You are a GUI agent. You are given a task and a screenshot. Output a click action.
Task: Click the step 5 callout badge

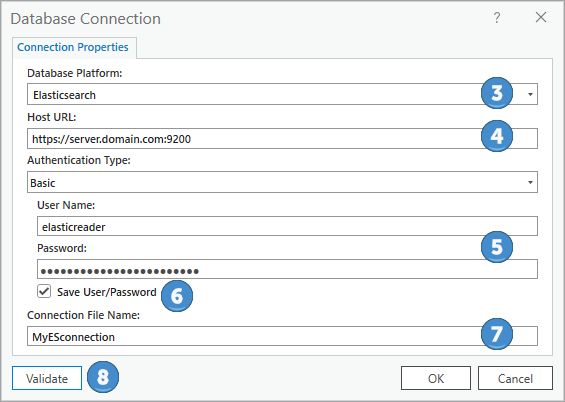[x=497, y=247]
